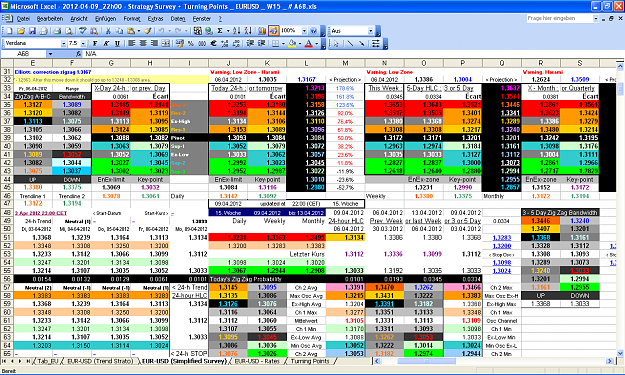Image resolution: width=625 pixels, height=375 pixels.
Task: Expand the Borders style arrow
Action: [x=283, y=43]
